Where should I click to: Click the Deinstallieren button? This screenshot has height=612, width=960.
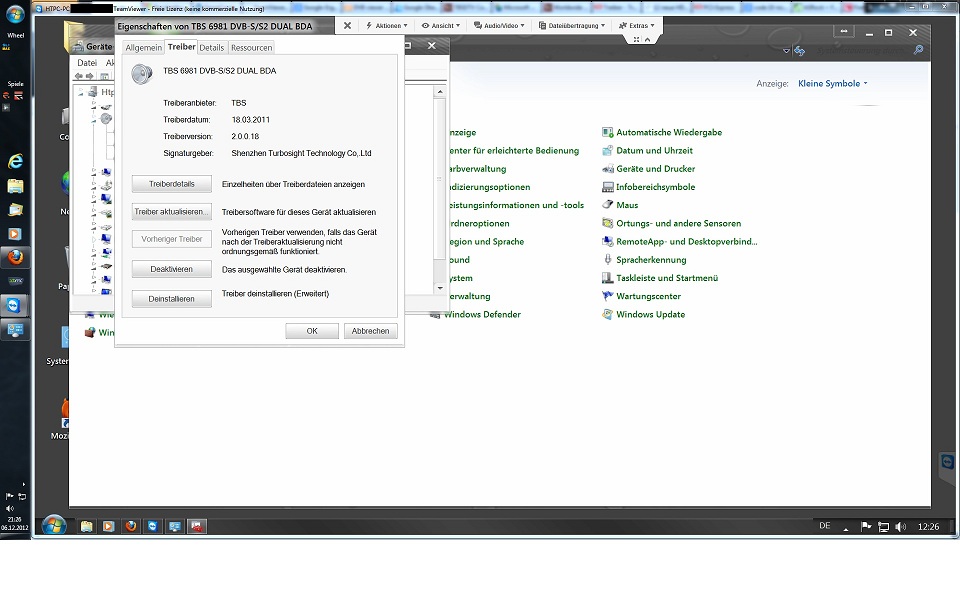[171, 299]
